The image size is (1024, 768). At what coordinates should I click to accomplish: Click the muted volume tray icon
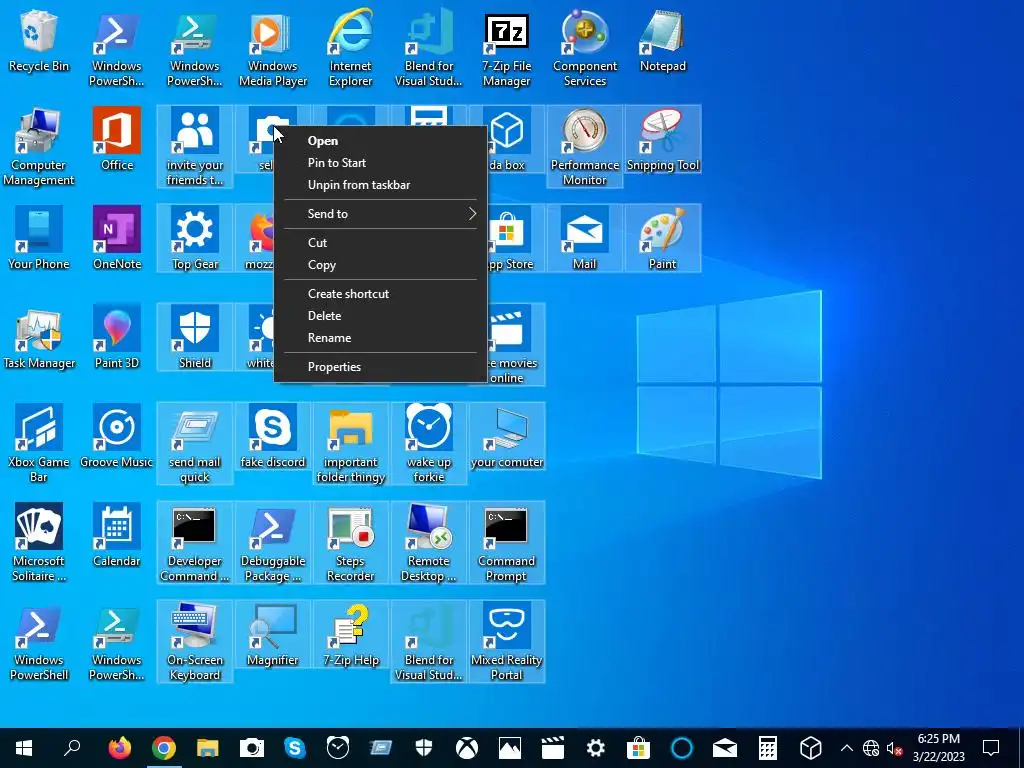click(x=894, y=748)
